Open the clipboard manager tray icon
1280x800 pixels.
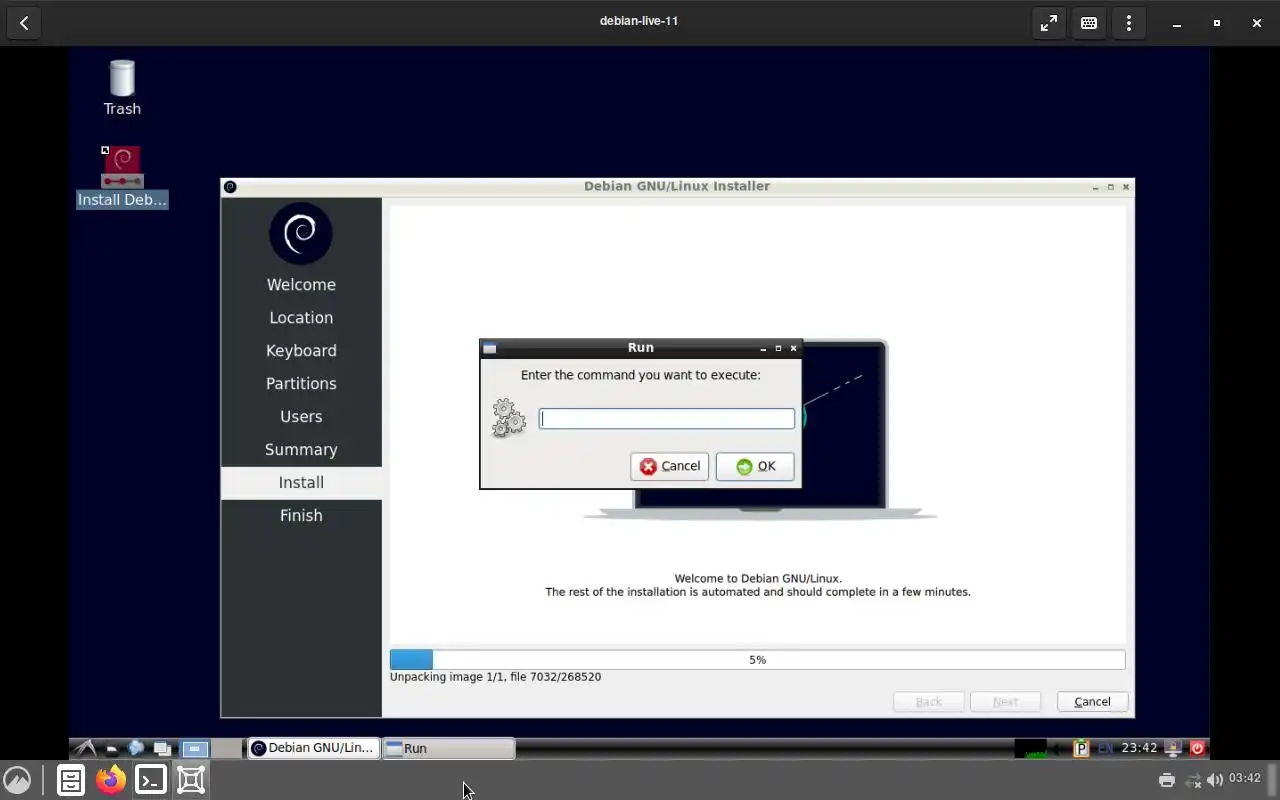click(1081, 748)
